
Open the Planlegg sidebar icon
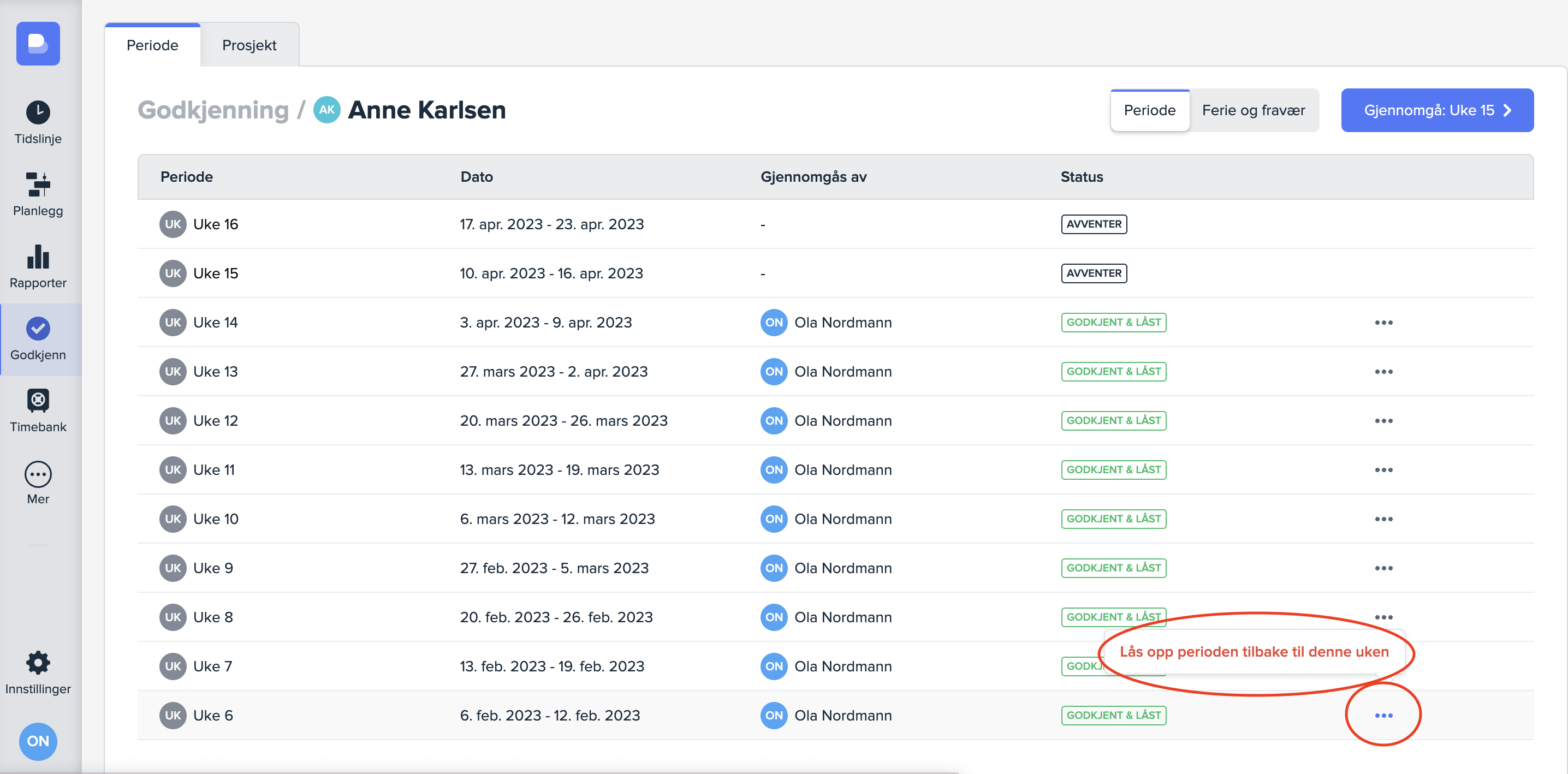click(x=38, y=184)
